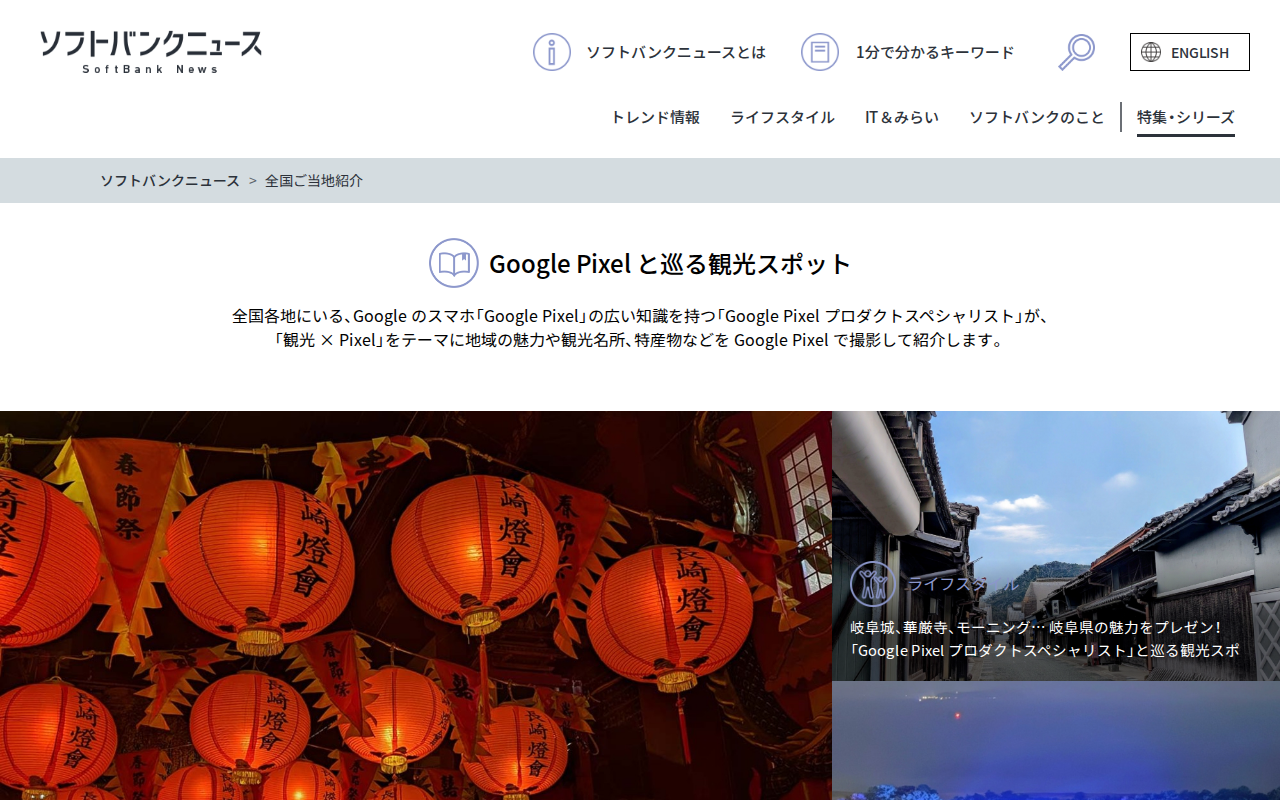Open the ソフトバンクのこと menu

coord(1037,117)
